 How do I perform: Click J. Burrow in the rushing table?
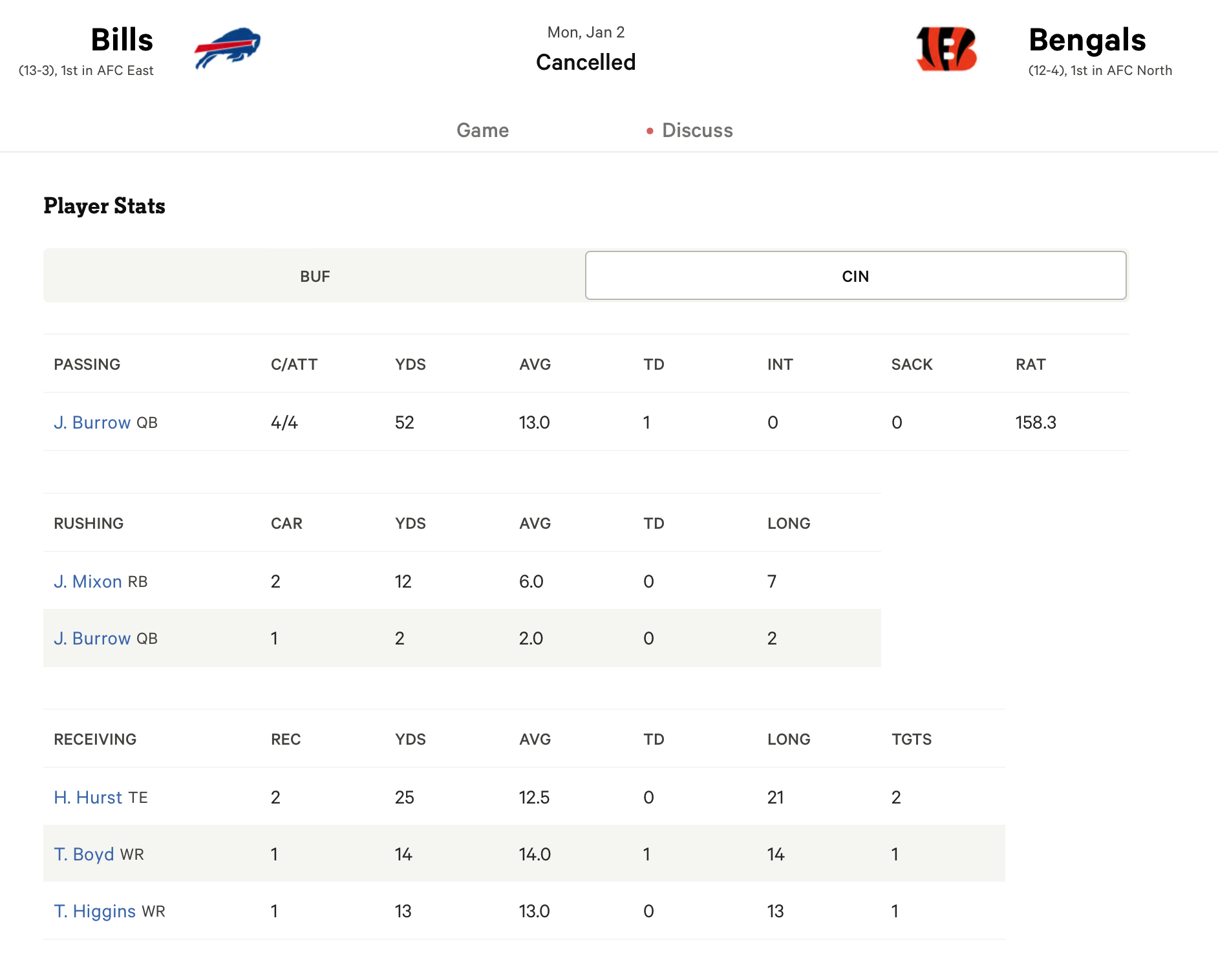[92, 639]
